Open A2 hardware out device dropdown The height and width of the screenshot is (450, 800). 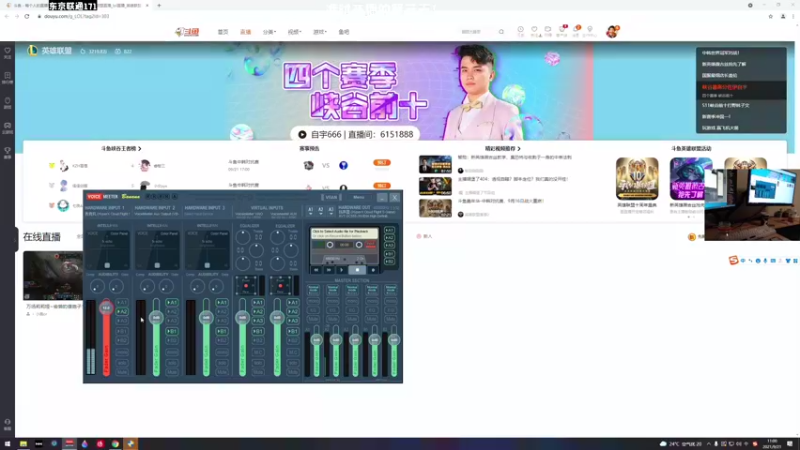click(320, 210)
